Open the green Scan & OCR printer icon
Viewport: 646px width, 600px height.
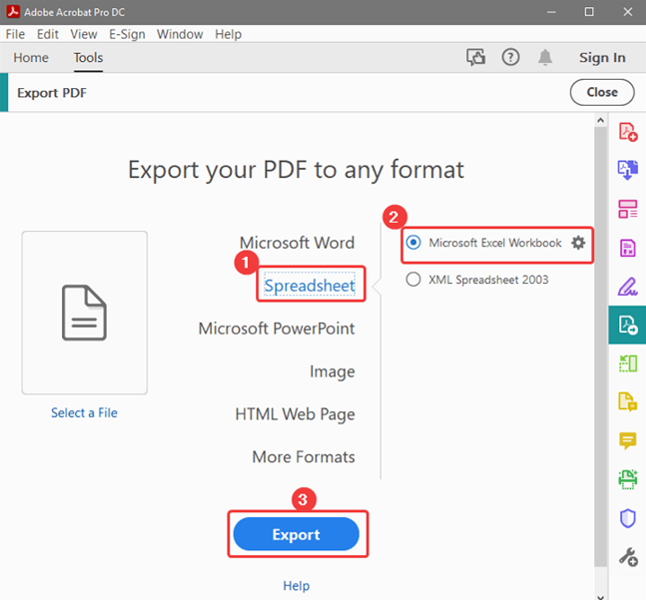pos(628,479)
